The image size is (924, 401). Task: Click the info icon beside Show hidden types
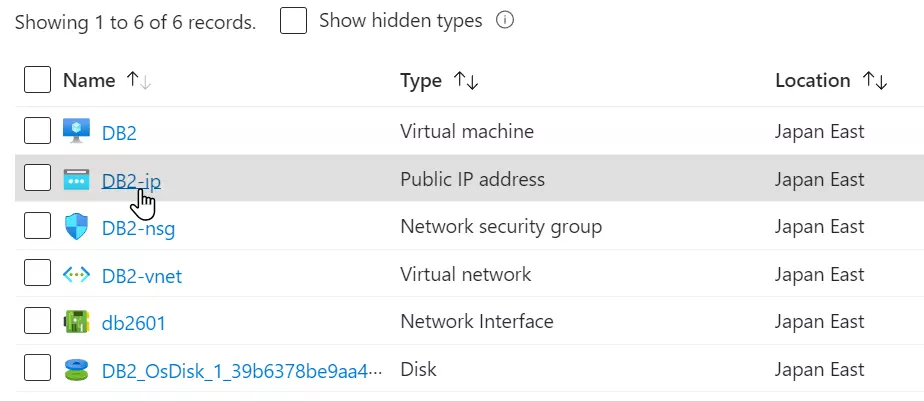click(505, 21)
